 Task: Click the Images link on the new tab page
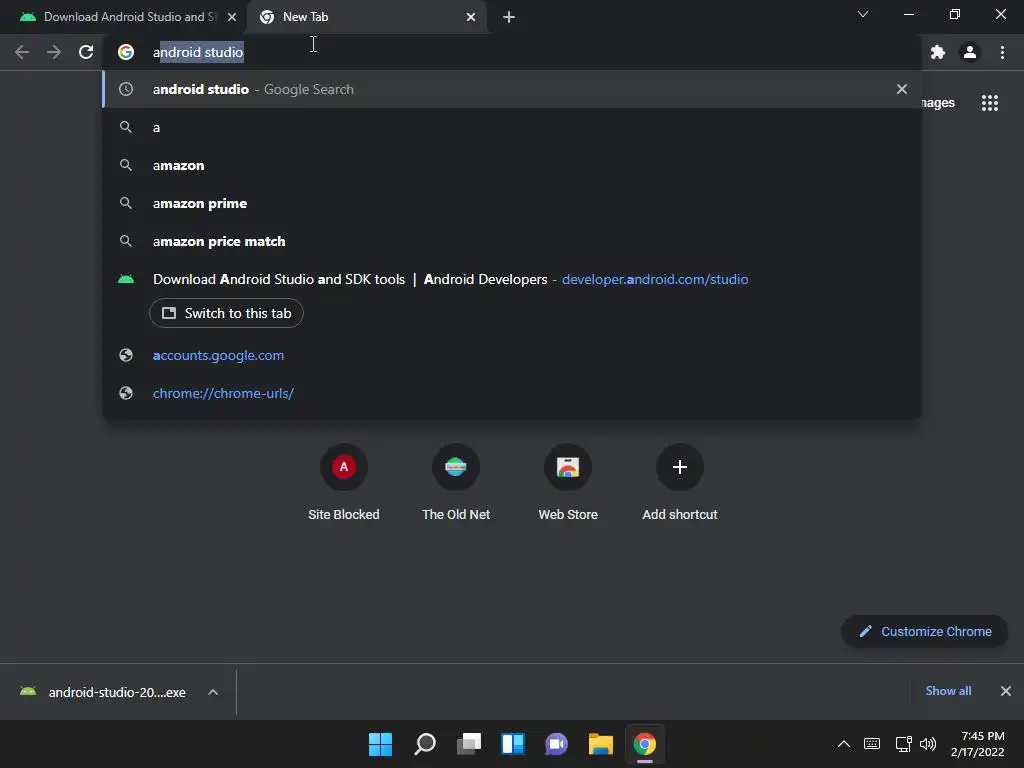938,103
